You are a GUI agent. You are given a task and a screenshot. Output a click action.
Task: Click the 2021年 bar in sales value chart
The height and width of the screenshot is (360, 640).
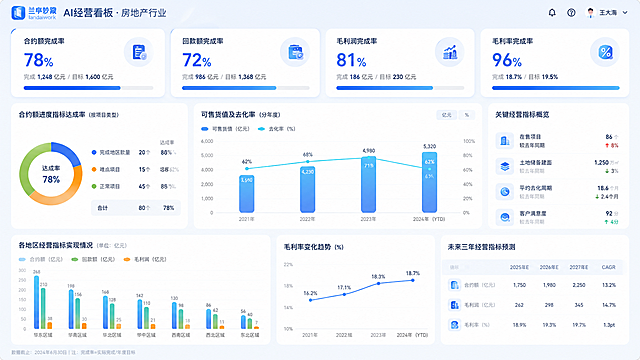click(x=247, y=194)
